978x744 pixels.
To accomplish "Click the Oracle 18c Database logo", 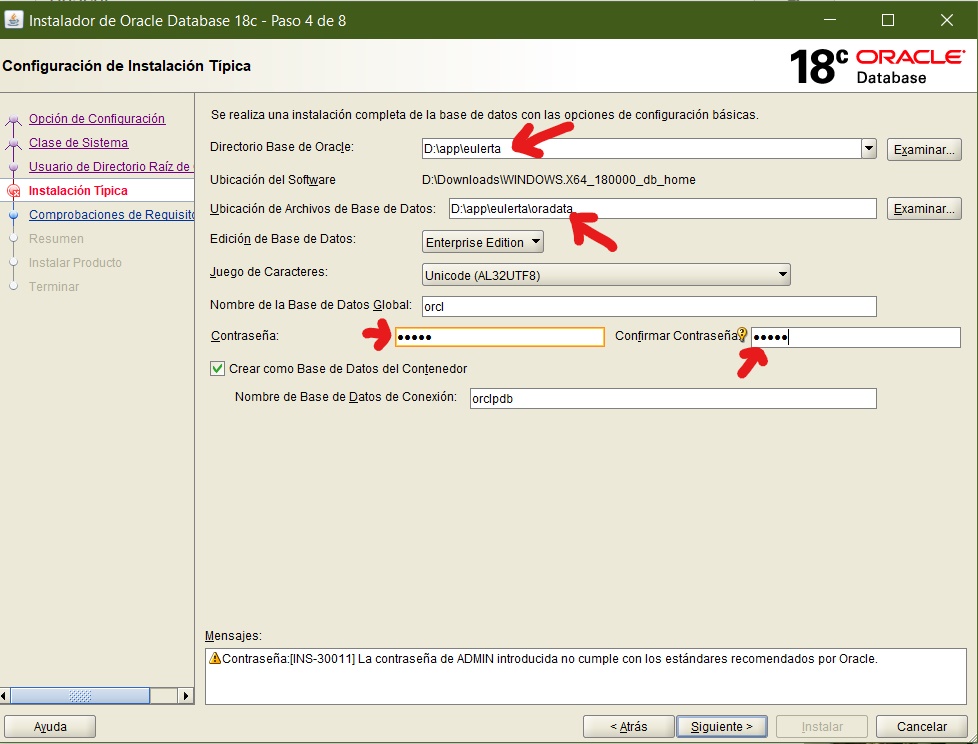I will point(878,66).
